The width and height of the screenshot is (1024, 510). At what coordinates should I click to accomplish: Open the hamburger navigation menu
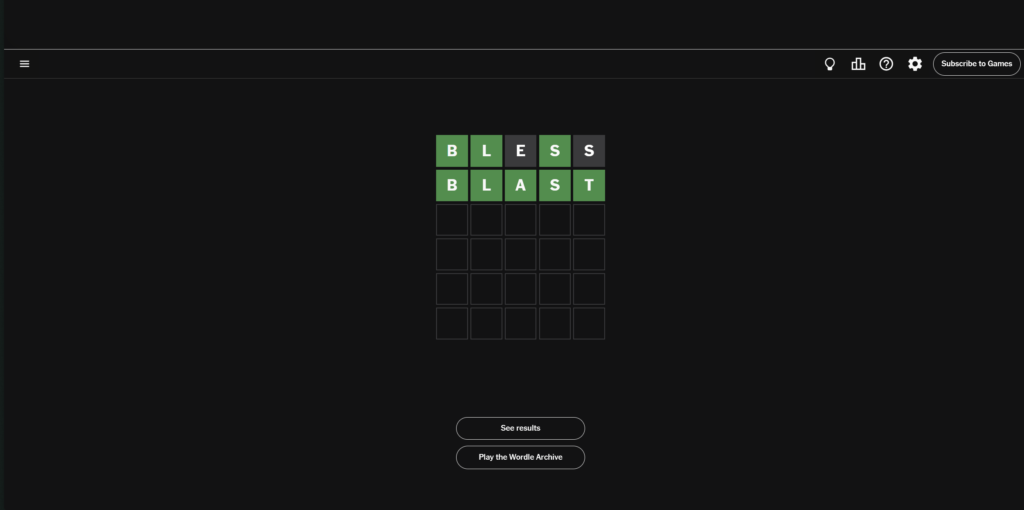tap(25, 64)
